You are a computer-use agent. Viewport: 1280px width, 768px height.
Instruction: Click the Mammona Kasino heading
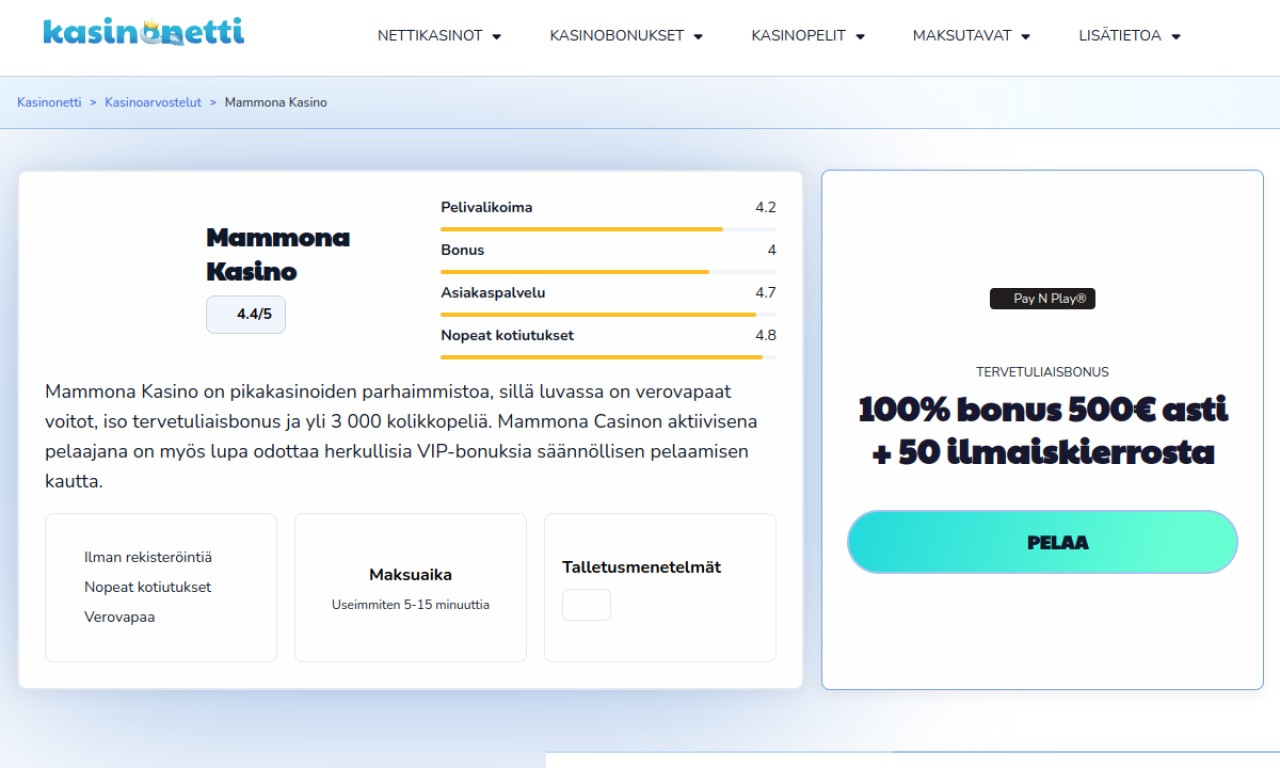click(278, 254)
